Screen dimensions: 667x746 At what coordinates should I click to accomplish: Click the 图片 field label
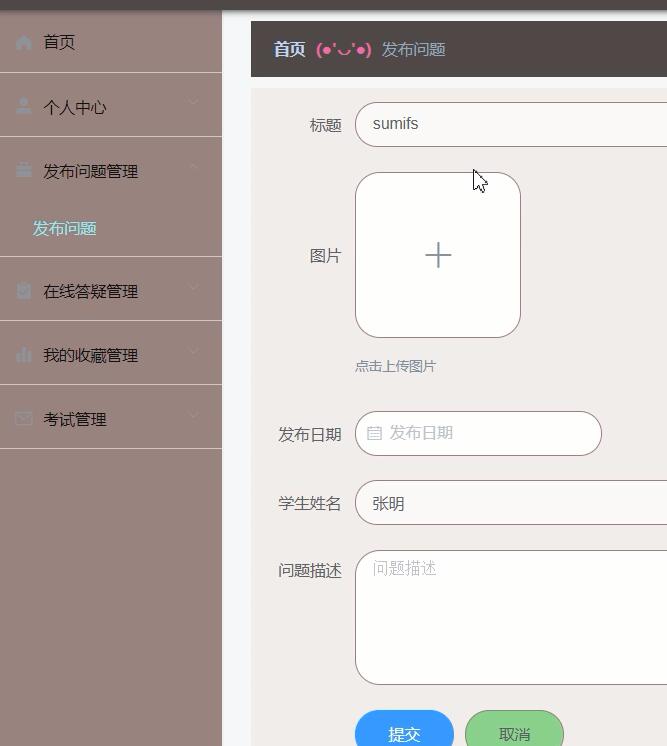tap(325, 256)
